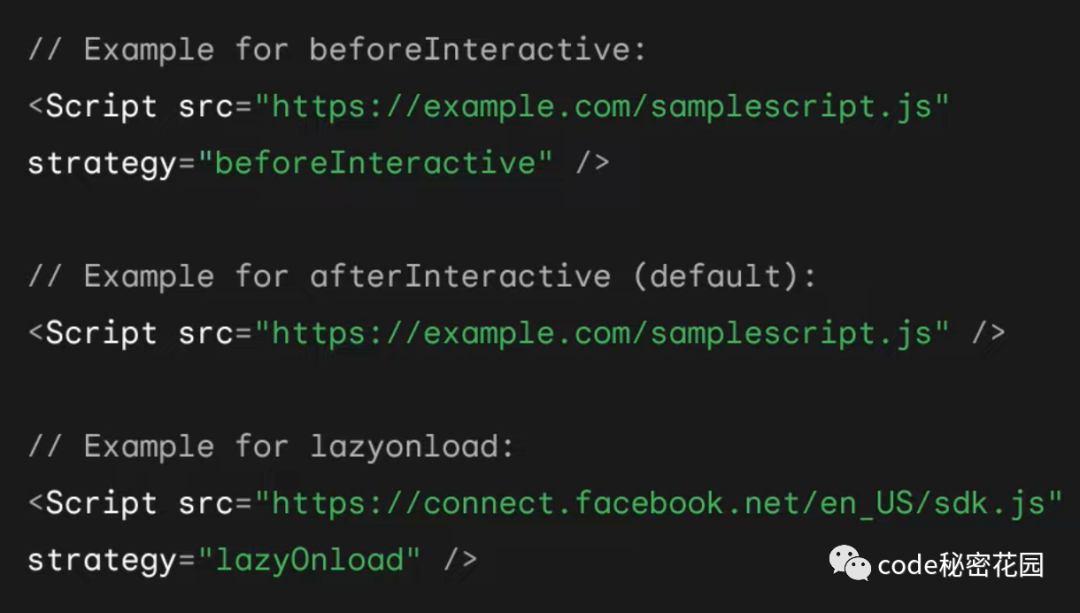The image size is (1080, 613).
Task: Click the self-closing /> after beforeInteractive
Action: tap(592, 163)
